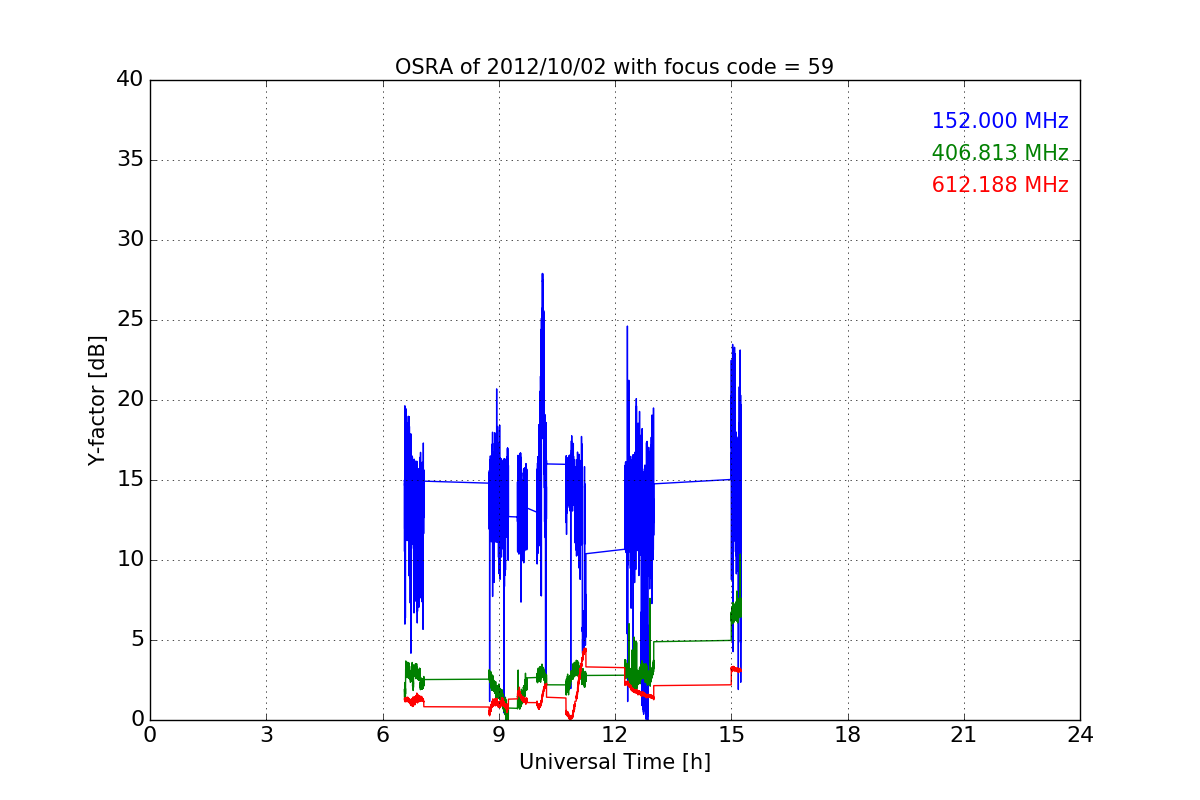The image size is (1200, 800).
Task: Click the x-axis tick label 12
Action: click(x=615, y=735)
